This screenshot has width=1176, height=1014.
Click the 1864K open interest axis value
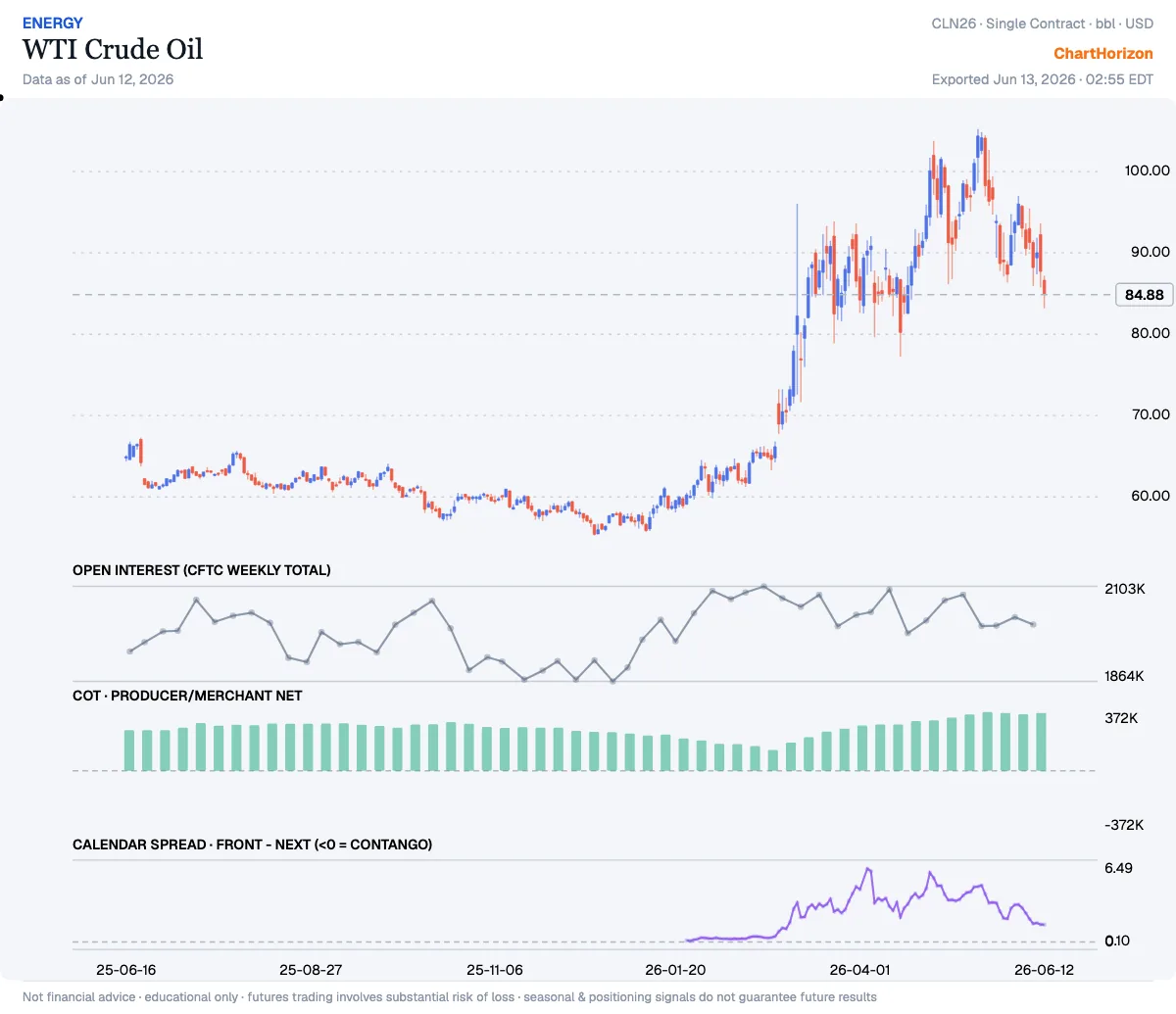[1124, 676]
